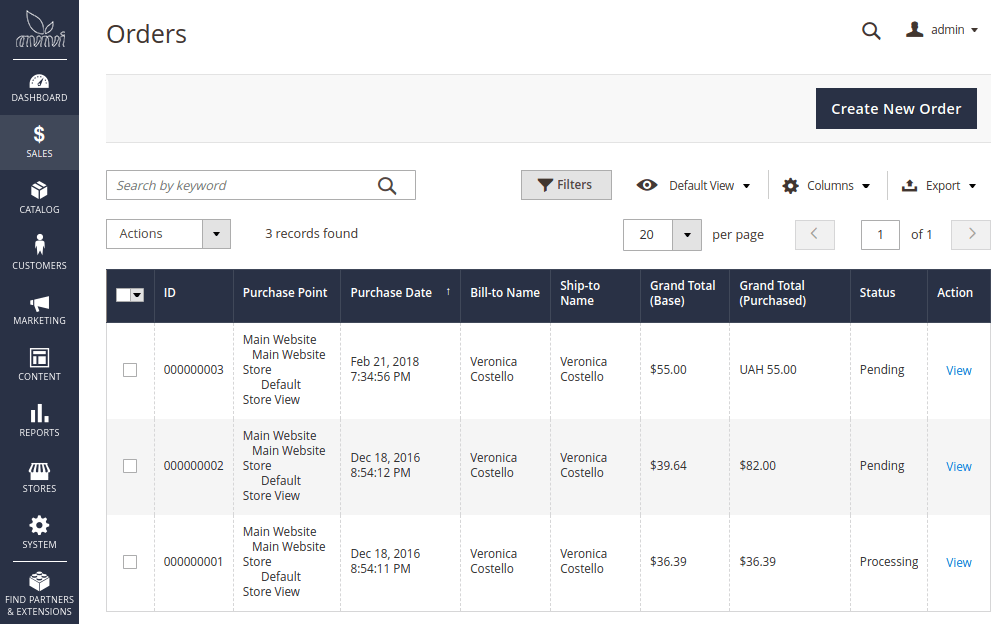Go to previous page arrow
This screenshot has width=1000, height=624.
814,235
